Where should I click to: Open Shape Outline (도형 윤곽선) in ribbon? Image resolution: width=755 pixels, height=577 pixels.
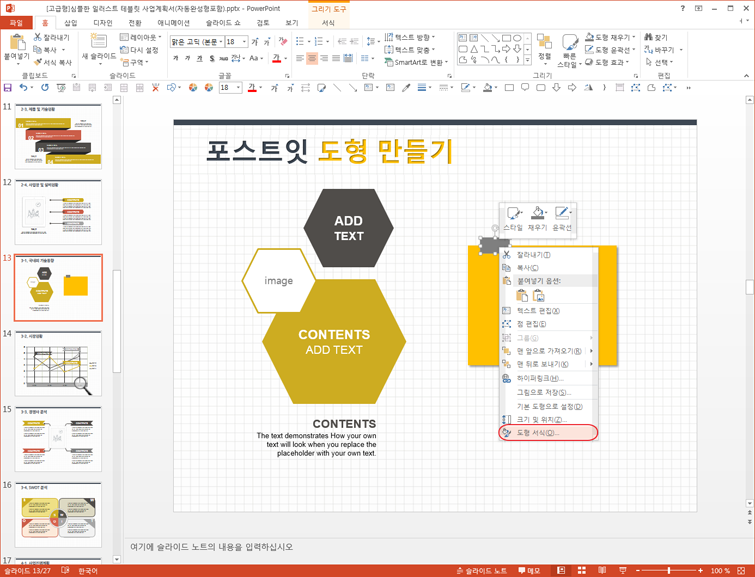610,50
